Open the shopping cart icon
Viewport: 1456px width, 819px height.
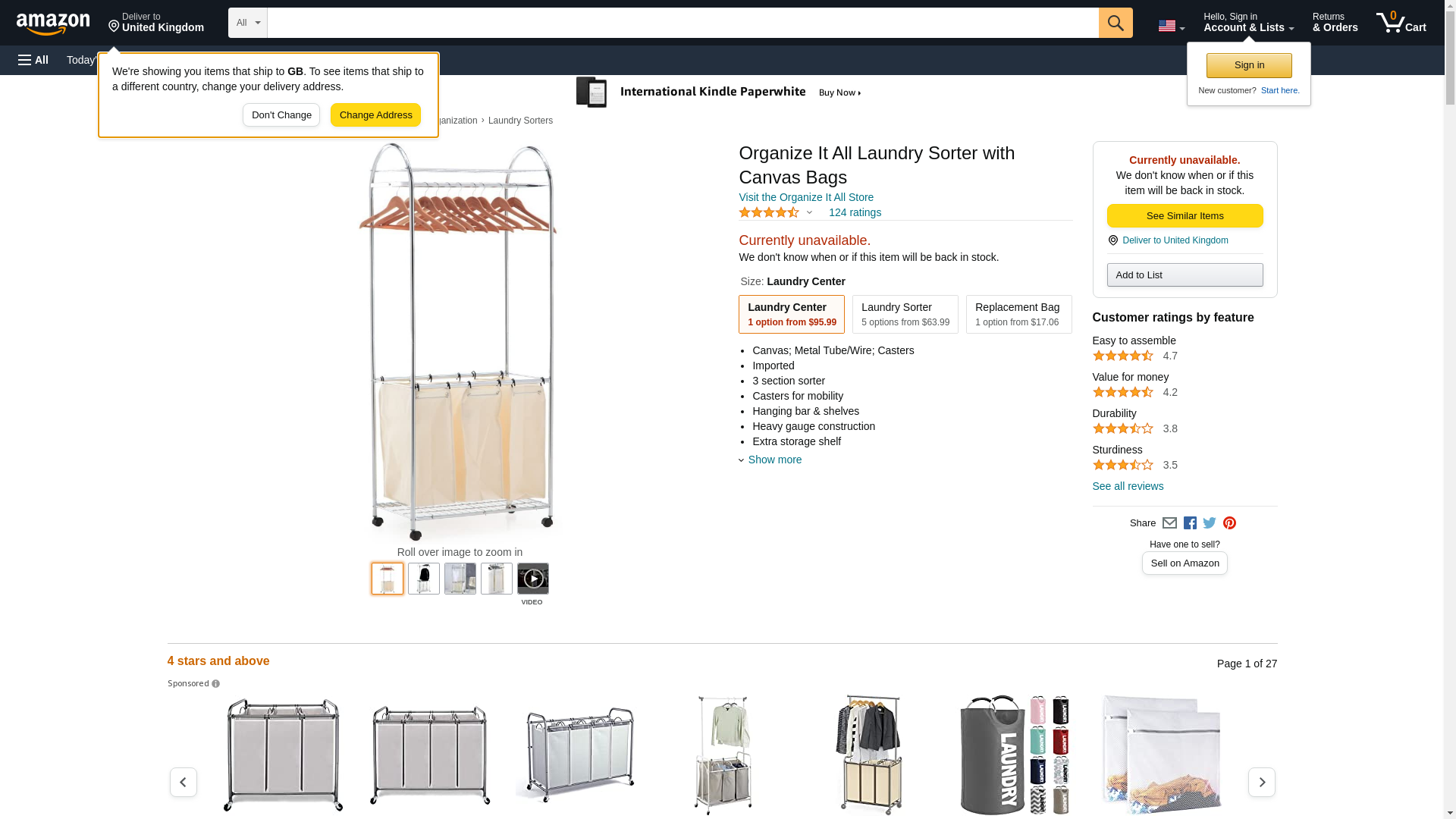[1401, 23]
